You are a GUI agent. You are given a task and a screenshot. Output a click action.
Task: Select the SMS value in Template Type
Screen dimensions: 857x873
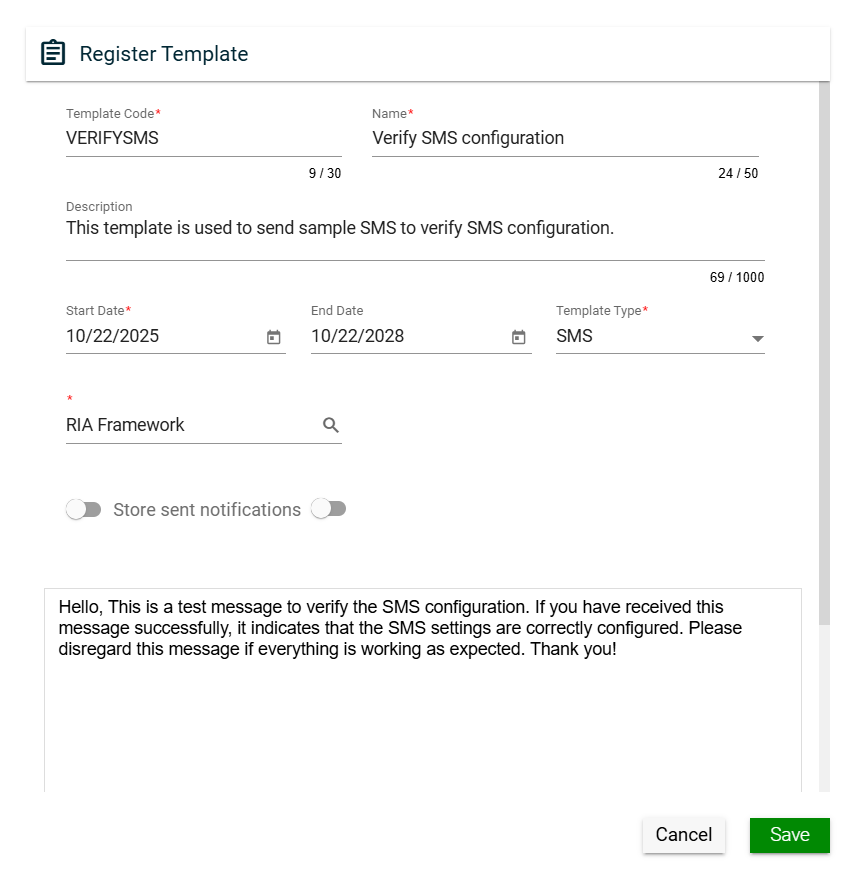pyautogui.click(x=575, y=336)
